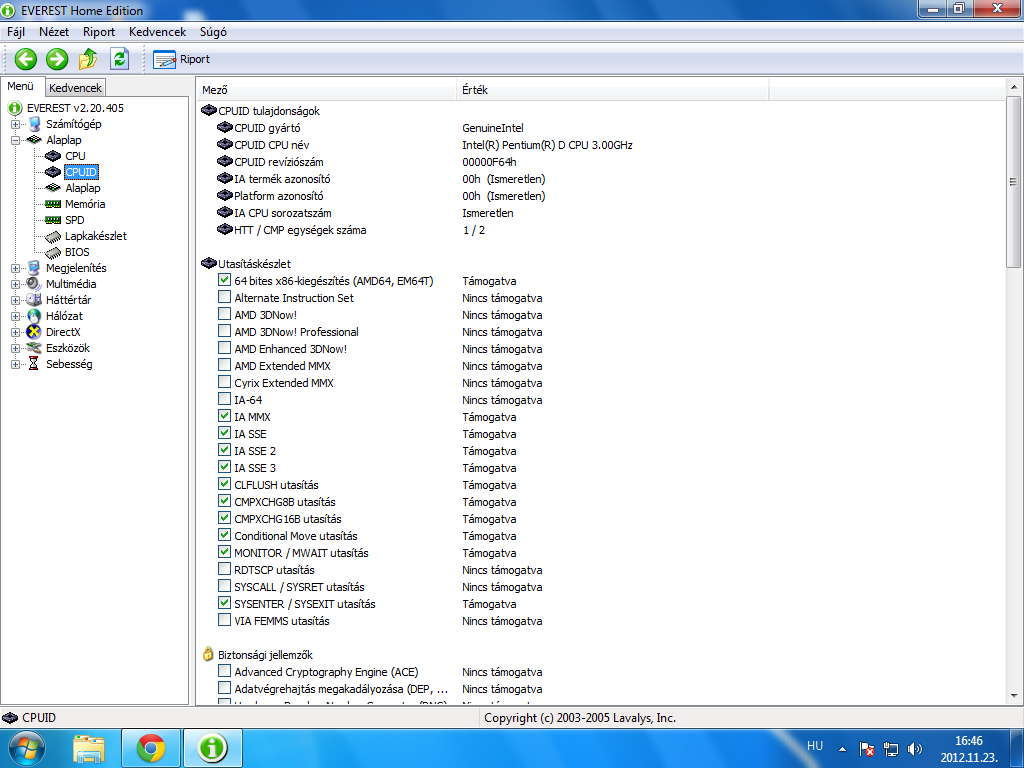Click the vertical scrollbar up arrow
Image resolution: width=1024 pixels, height=768 pixels.
1014,87
